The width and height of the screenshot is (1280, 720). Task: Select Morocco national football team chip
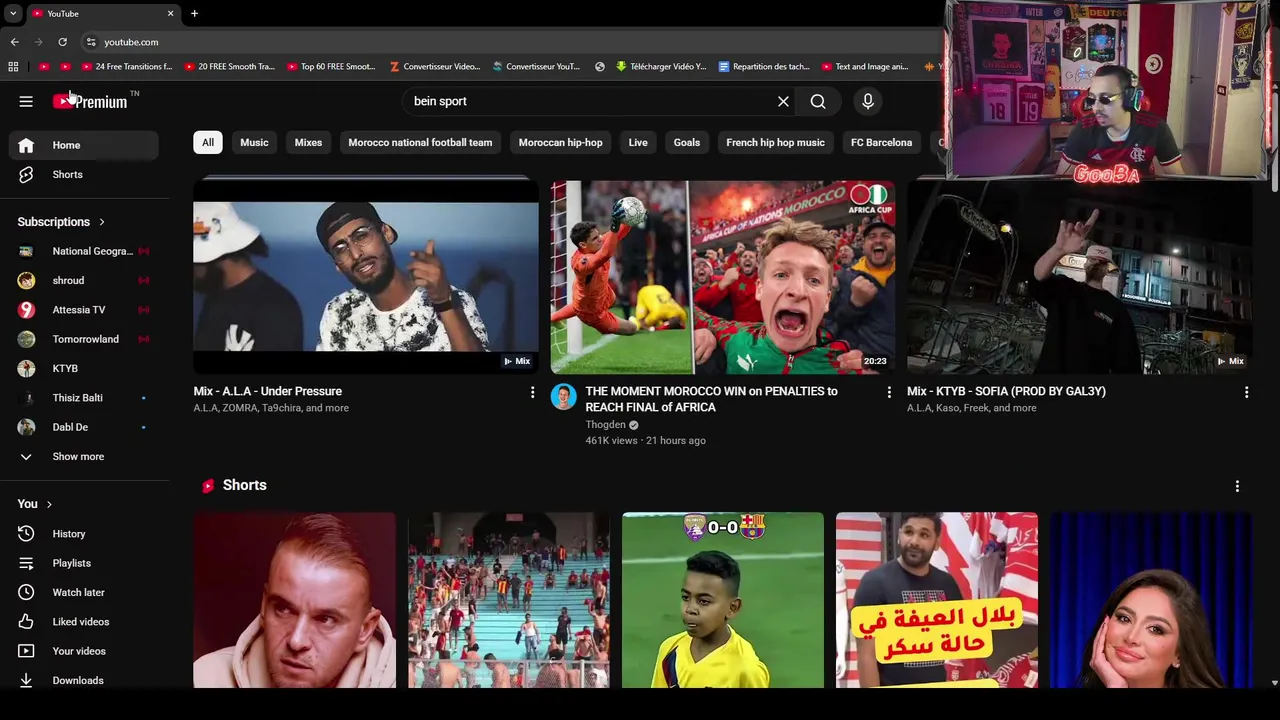(x=420, y=142)
